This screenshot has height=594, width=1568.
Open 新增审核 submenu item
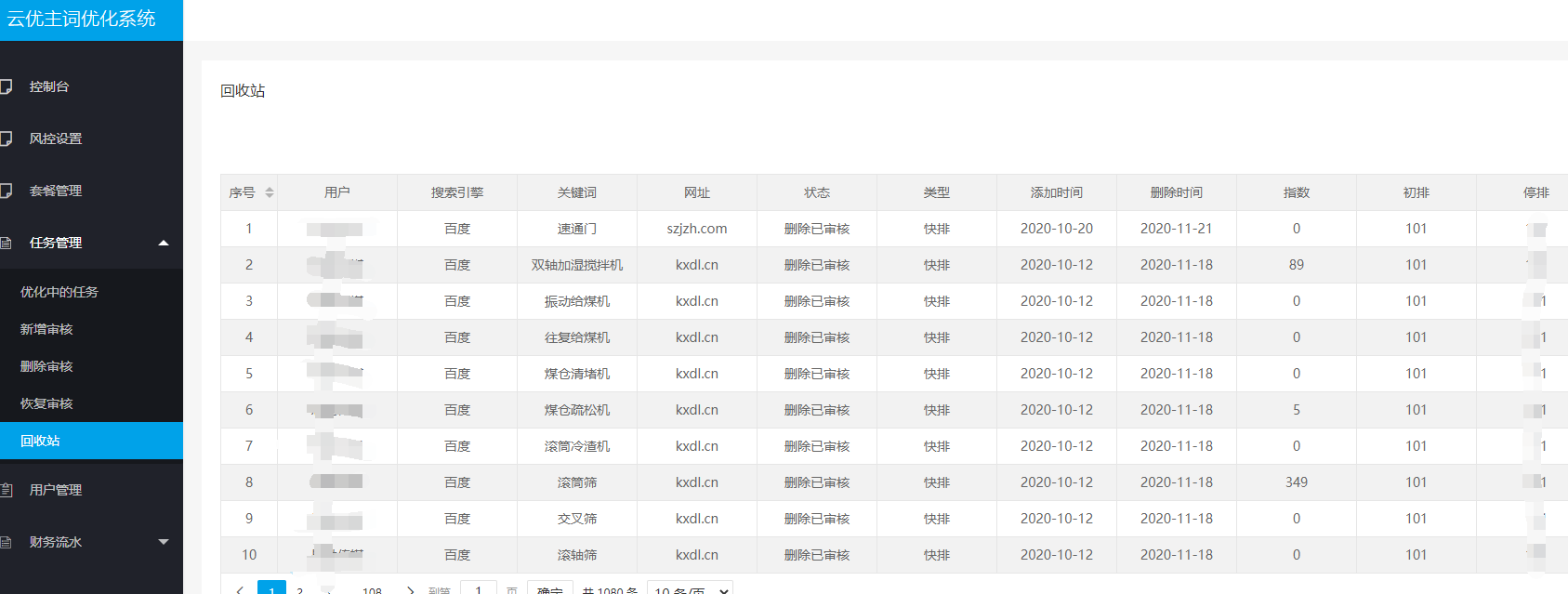pos(46,329)
